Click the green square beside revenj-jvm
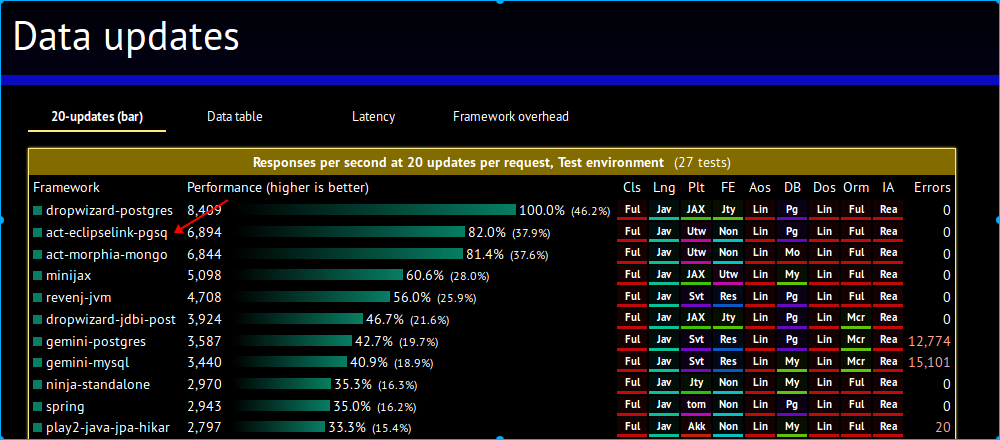1000x440 pixels. point(38,298)
